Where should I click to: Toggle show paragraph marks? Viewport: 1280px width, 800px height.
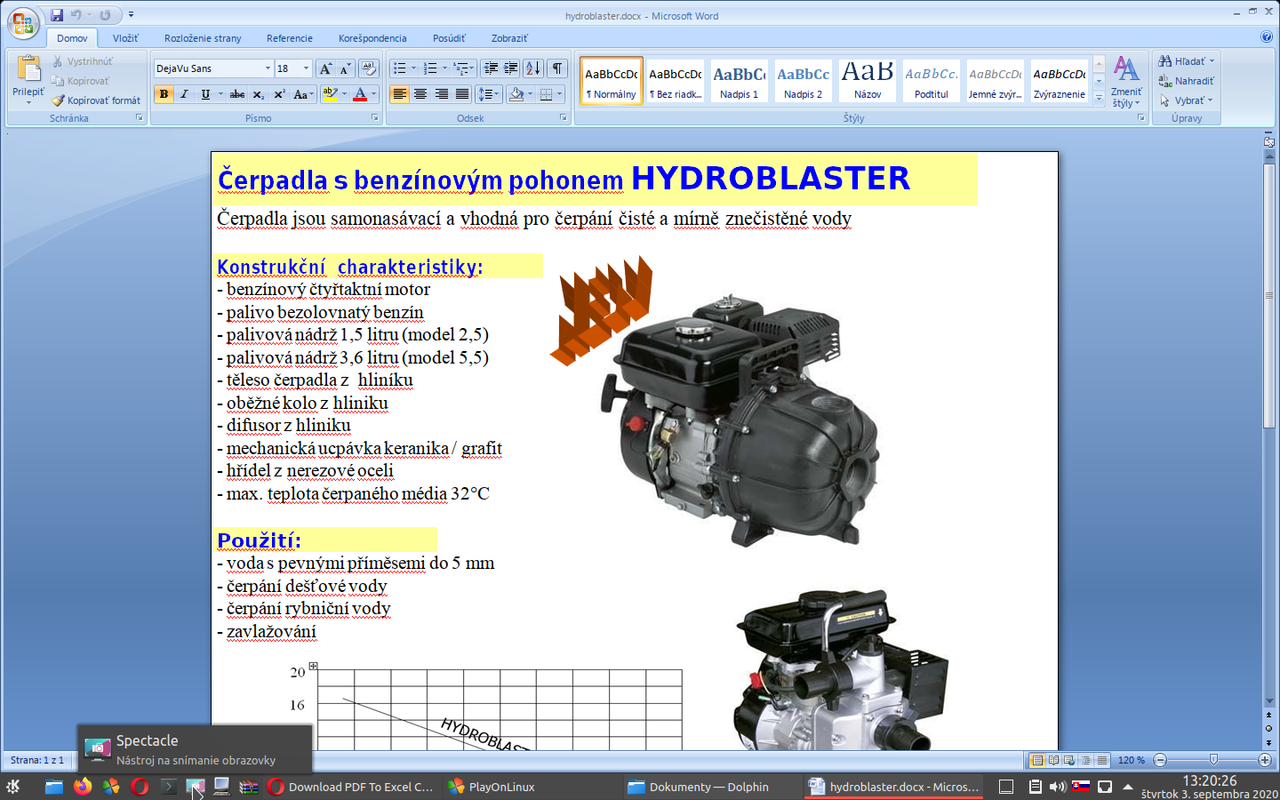tap(557, 69)
